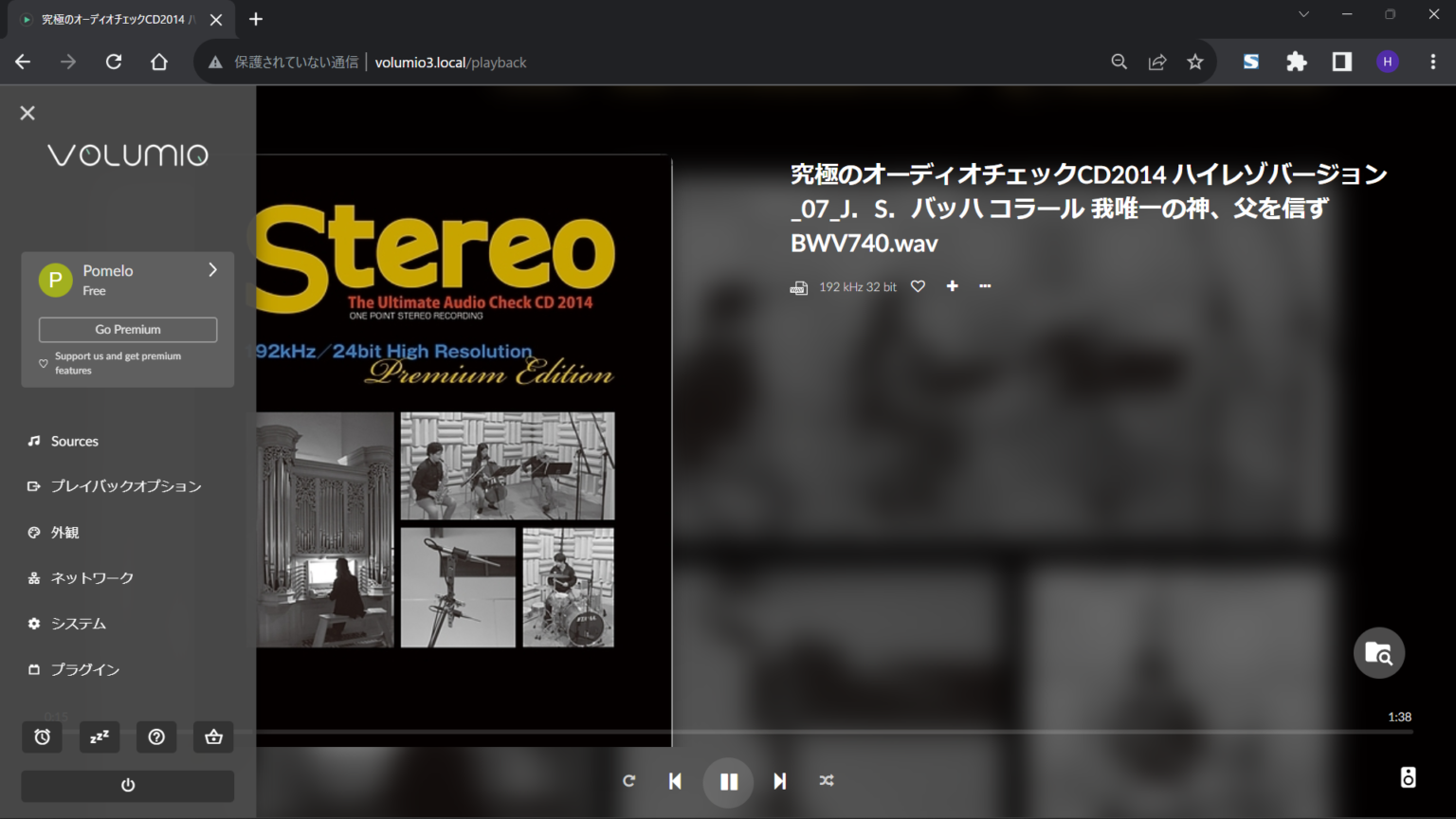Image resolution: width=1456 pixels, height=819 pixels.
Task: Open ネットワーク settings from the sidebar
Action: point(92,577)
